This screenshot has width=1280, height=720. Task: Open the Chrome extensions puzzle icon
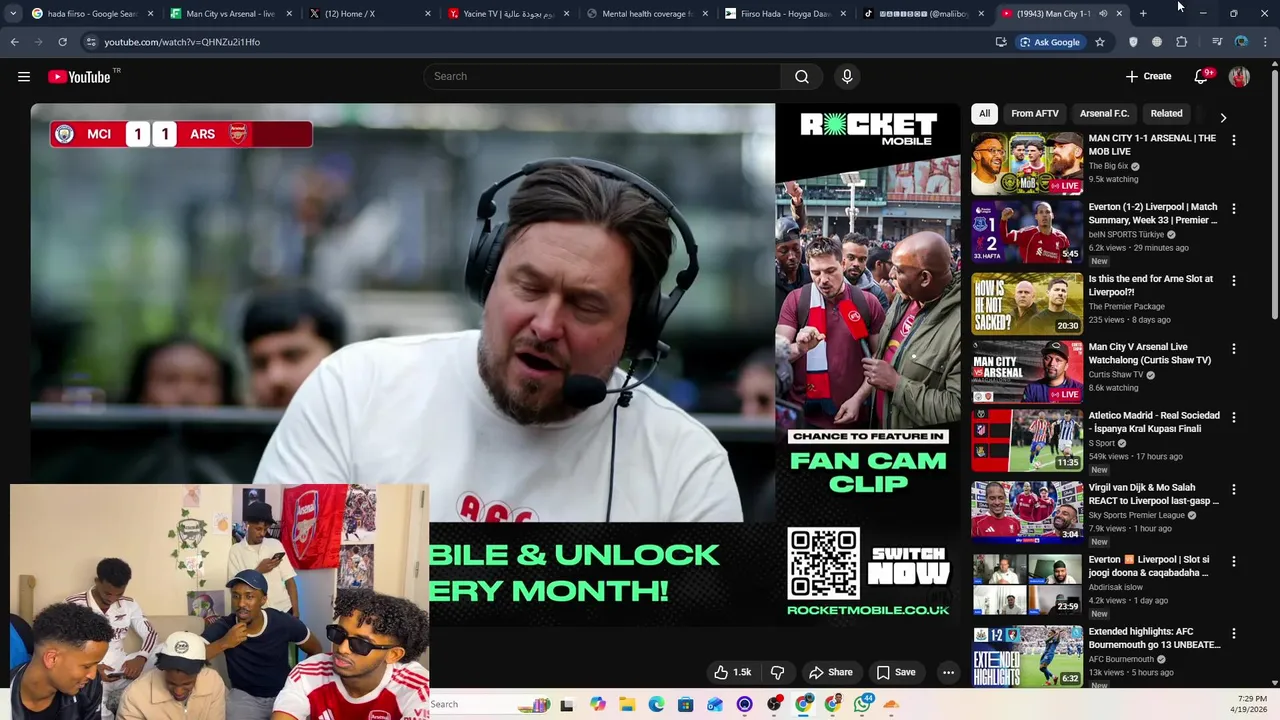coord(1182,42)
